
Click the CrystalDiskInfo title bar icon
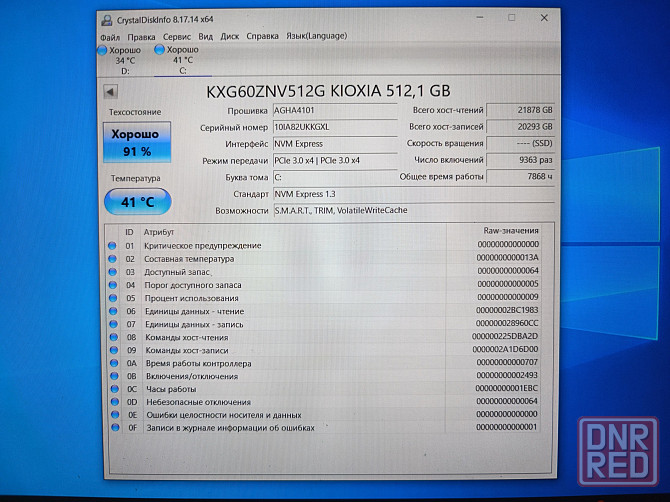coord(107,20)
